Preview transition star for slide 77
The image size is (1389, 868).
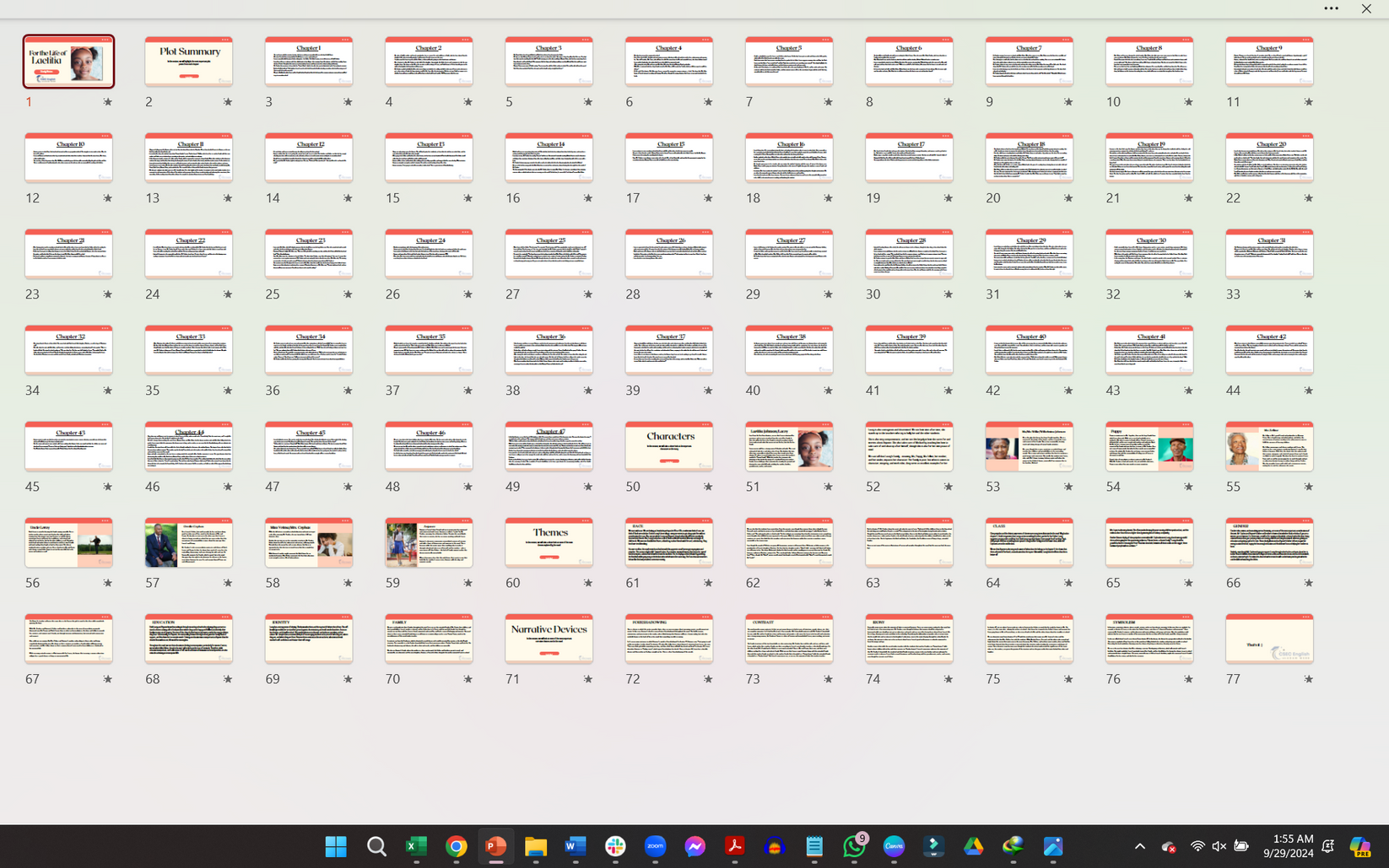(1308, 679)
